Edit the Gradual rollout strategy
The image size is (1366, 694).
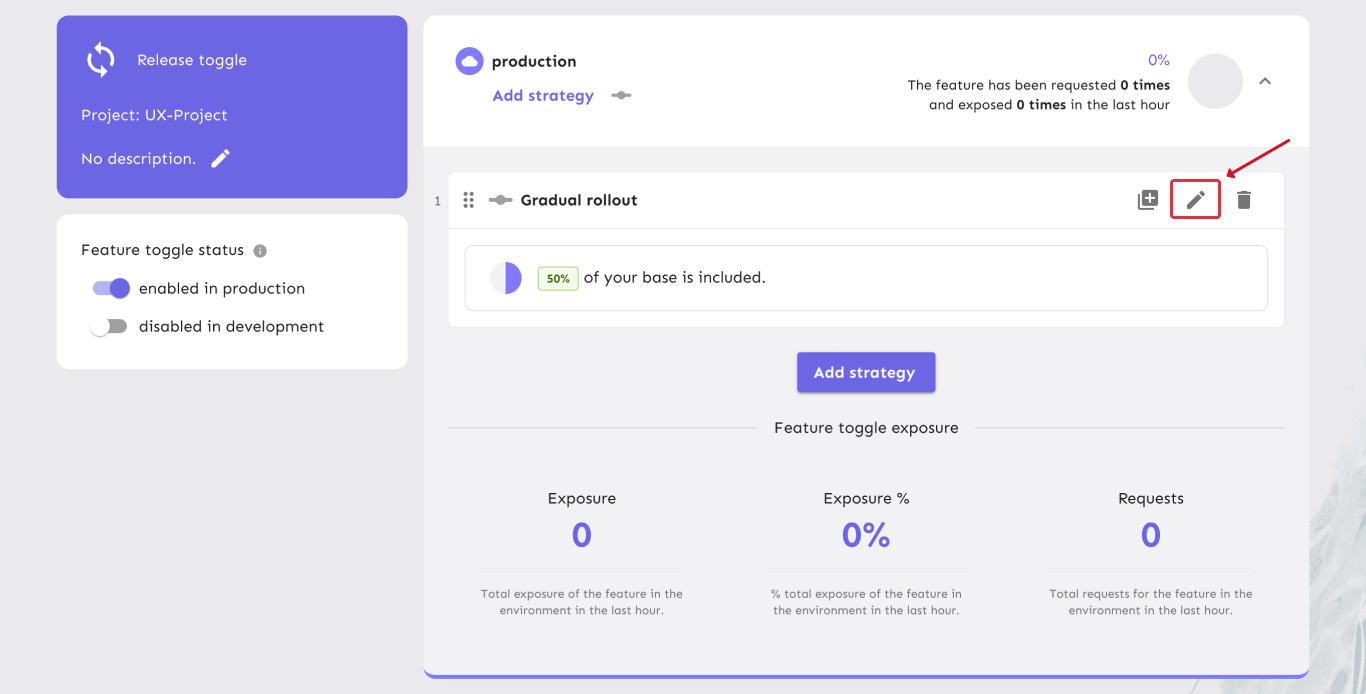click(1195, 200)
